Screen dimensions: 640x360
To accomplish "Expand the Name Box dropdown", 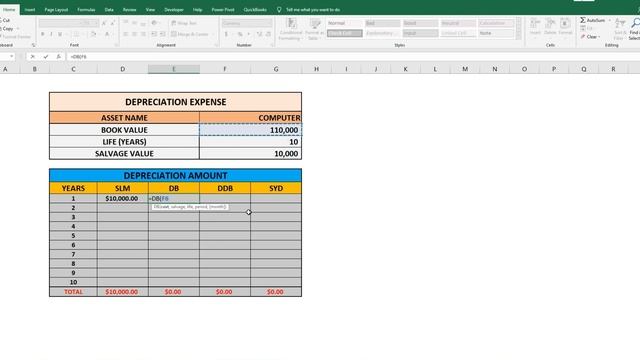I will [x=11, y=57].
